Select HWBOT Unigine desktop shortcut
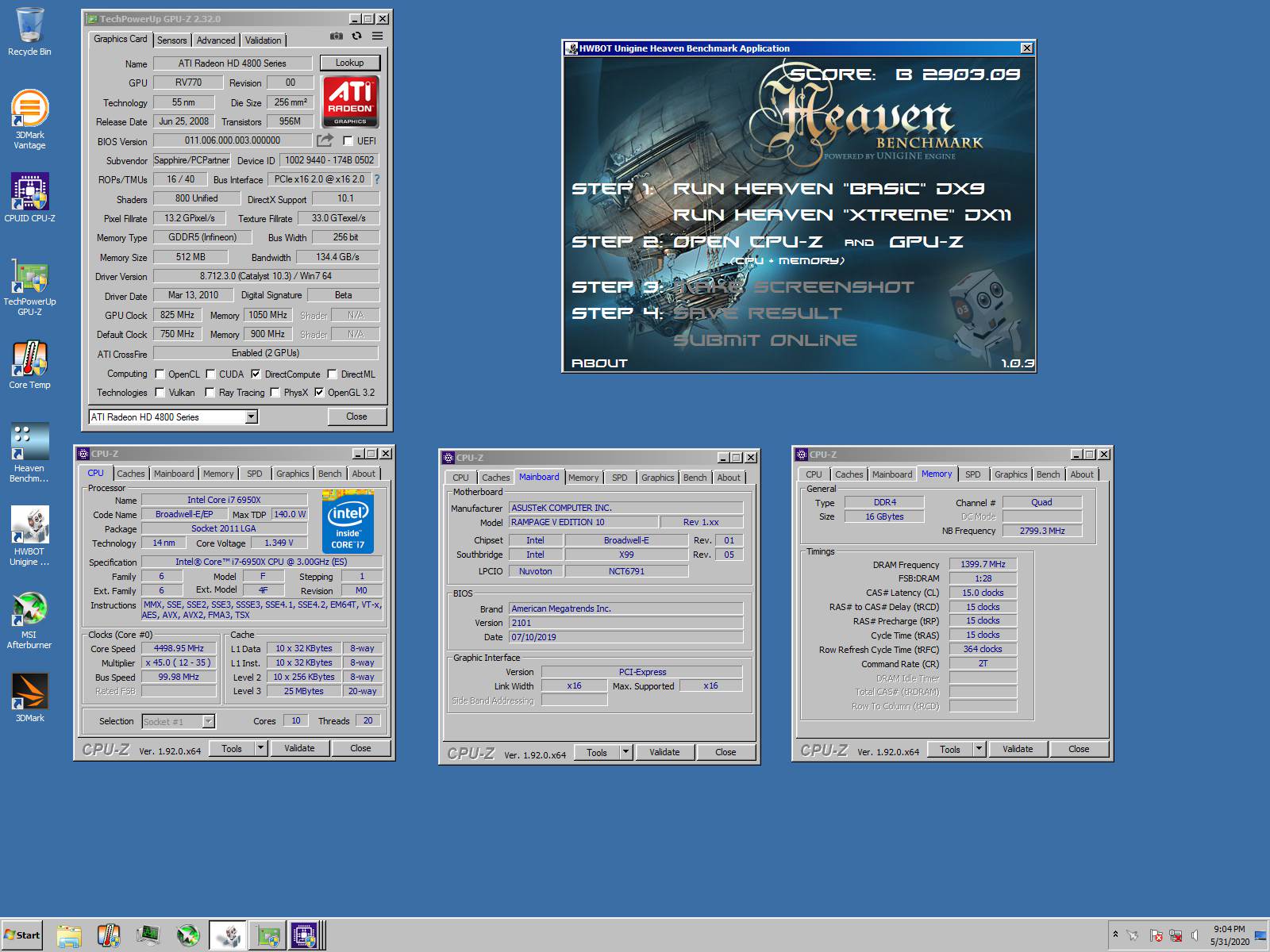1270x952 pixels. click(x=29, y=536)
